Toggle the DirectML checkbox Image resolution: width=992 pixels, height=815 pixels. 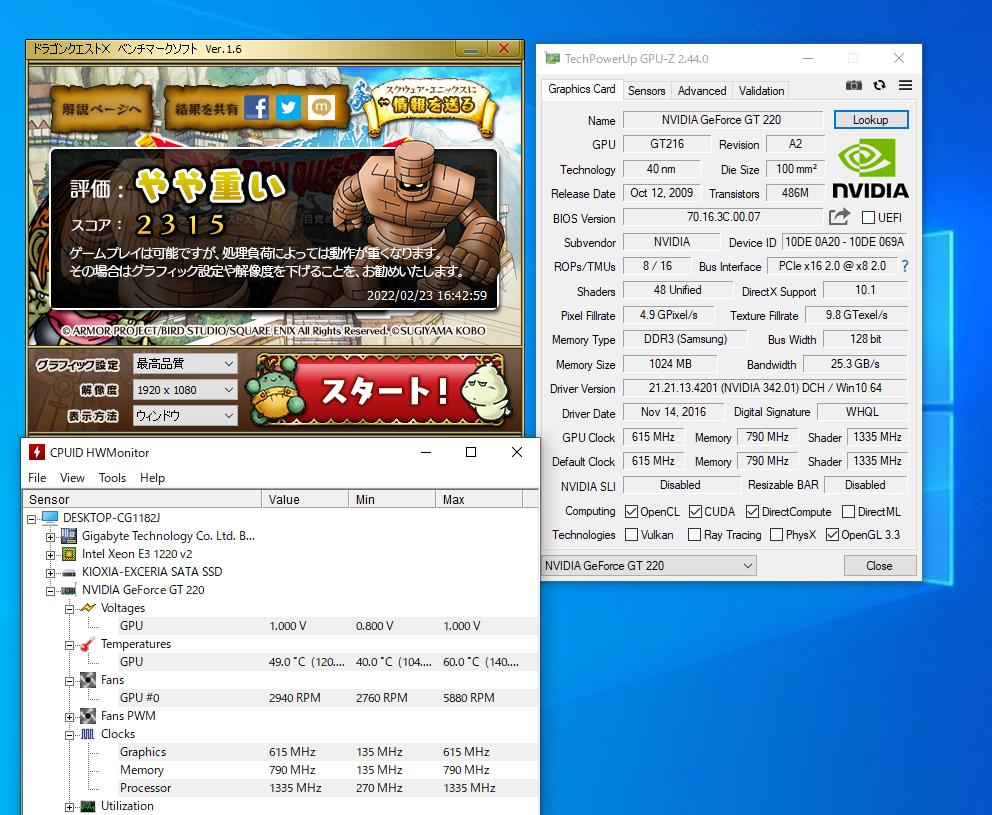point(848,511)
